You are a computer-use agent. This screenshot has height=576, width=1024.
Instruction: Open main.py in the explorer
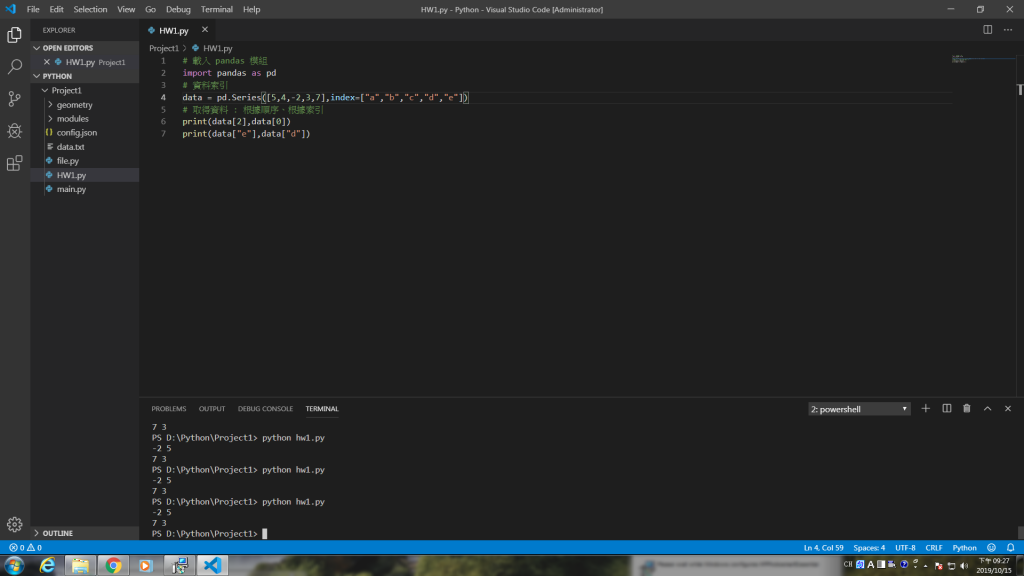[x=71, y=189]
